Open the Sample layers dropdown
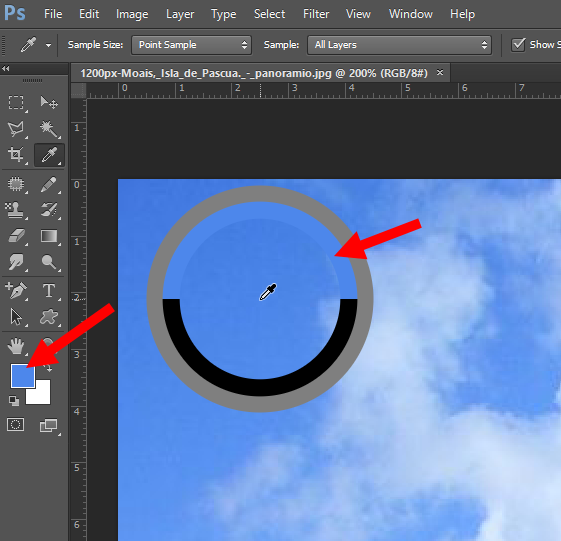Viewport: 561px width, 541px height. [x=399, y=45]
